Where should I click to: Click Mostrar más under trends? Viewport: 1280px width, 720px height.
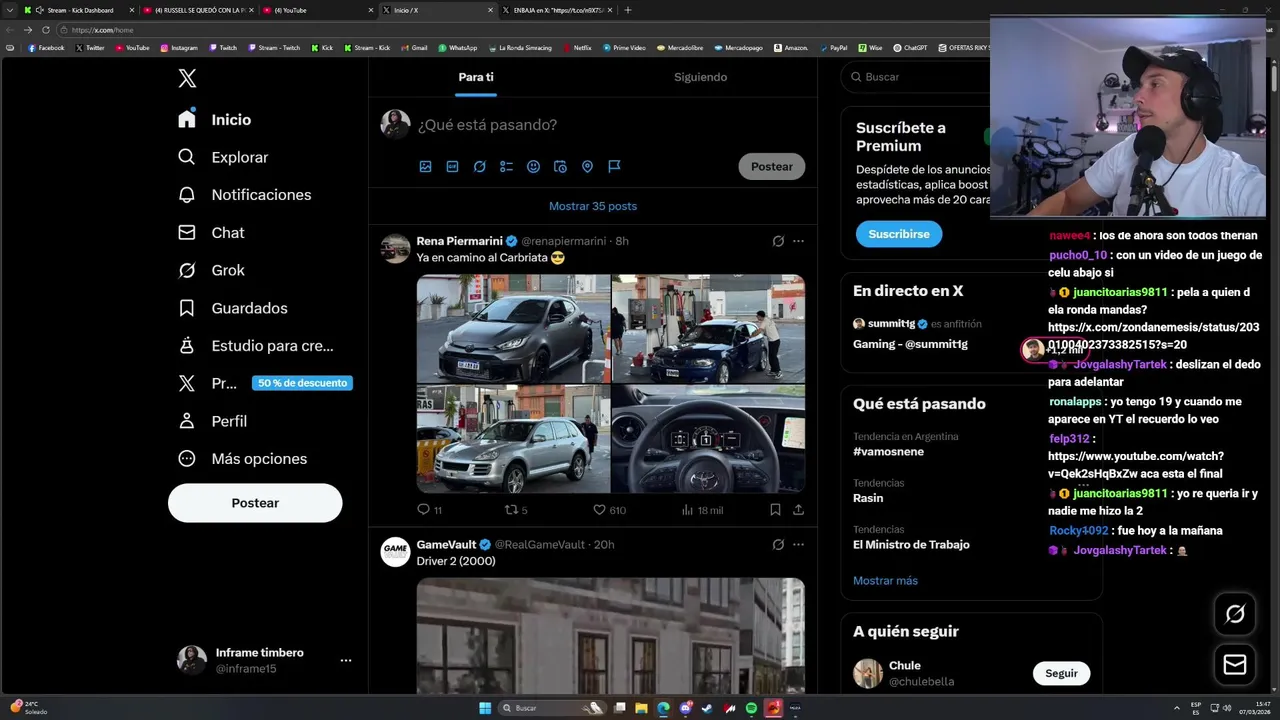click(x=885, y=581)
